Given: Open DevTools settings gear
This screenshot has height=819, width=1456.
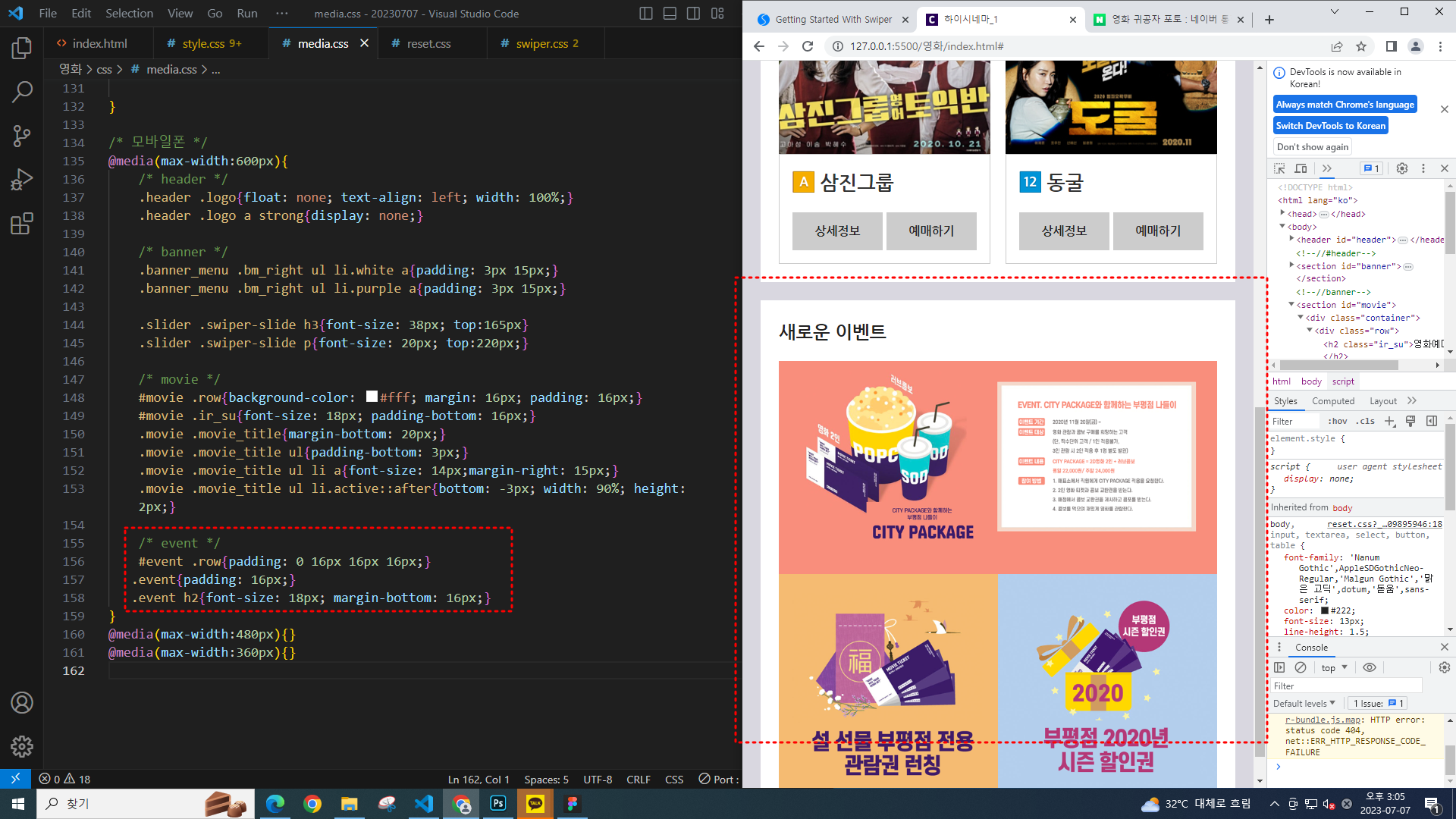Looking at the screenshot, I should pos(1401,168).
